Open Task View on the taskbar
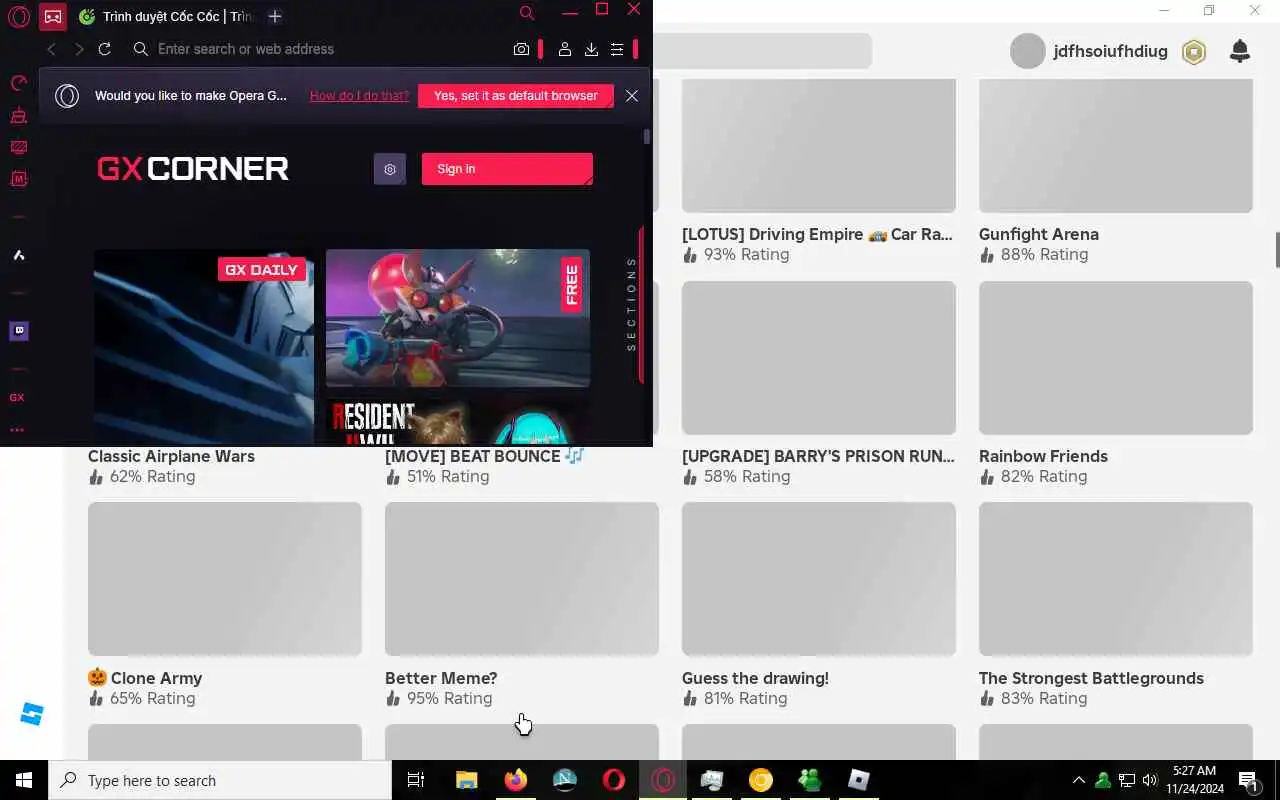1280x800 pixels. 416,780
